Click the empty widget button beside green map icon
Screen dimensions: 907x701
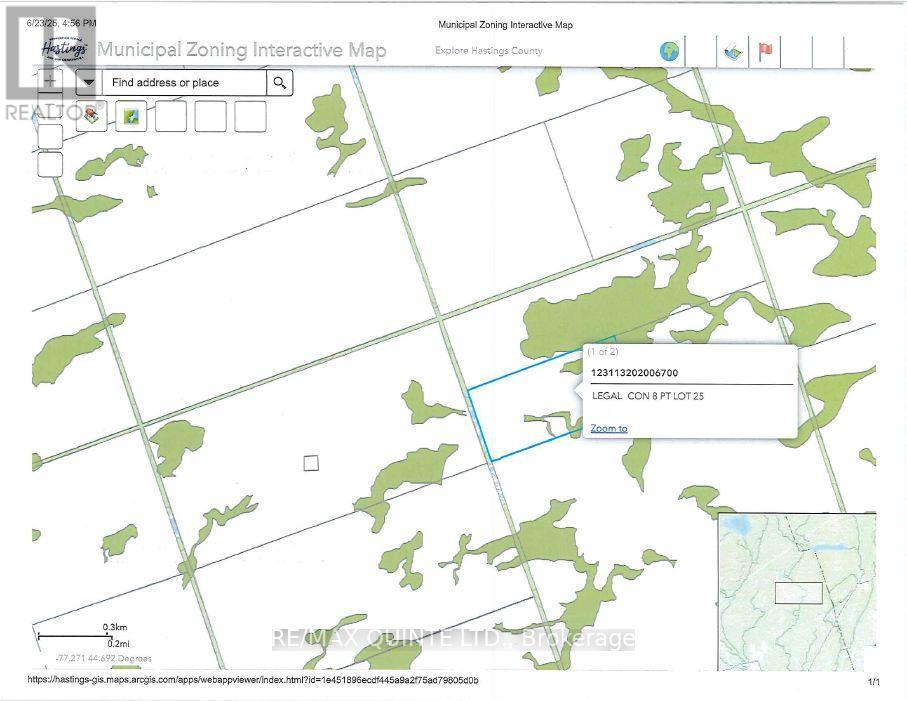(x=171, y=117)
